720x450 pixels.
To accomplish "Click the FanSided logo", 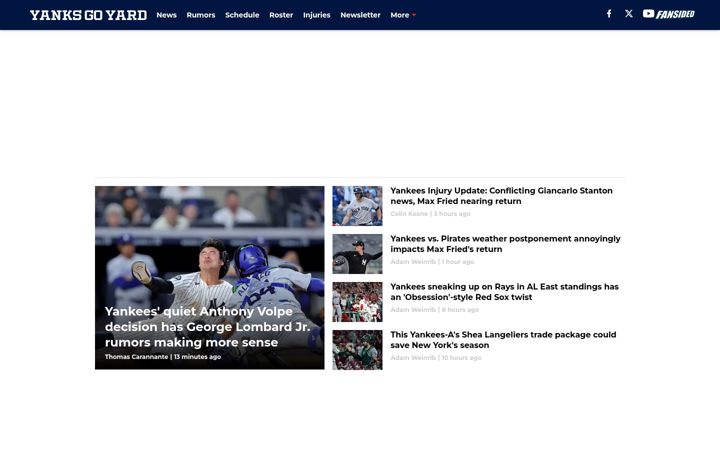I will 675,14.
